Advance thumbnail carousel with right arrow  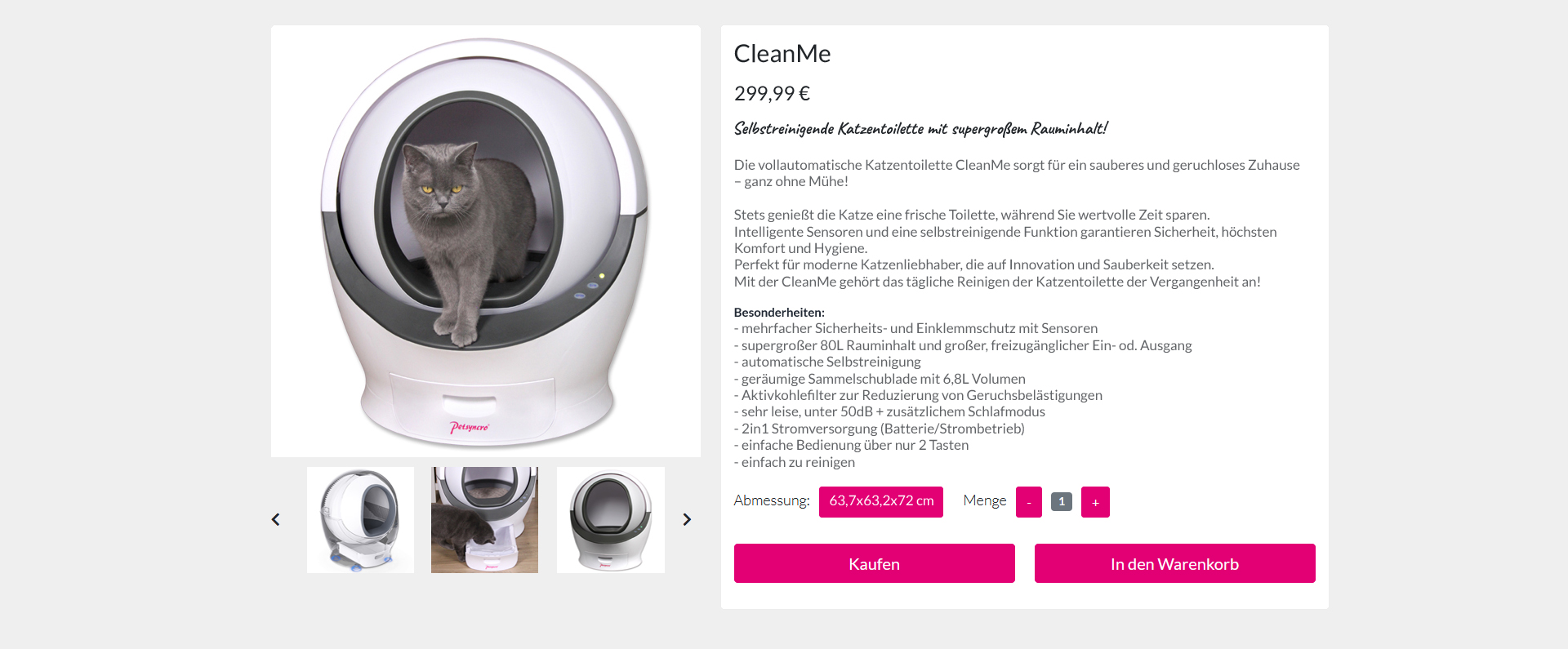(x=687, y=519)
